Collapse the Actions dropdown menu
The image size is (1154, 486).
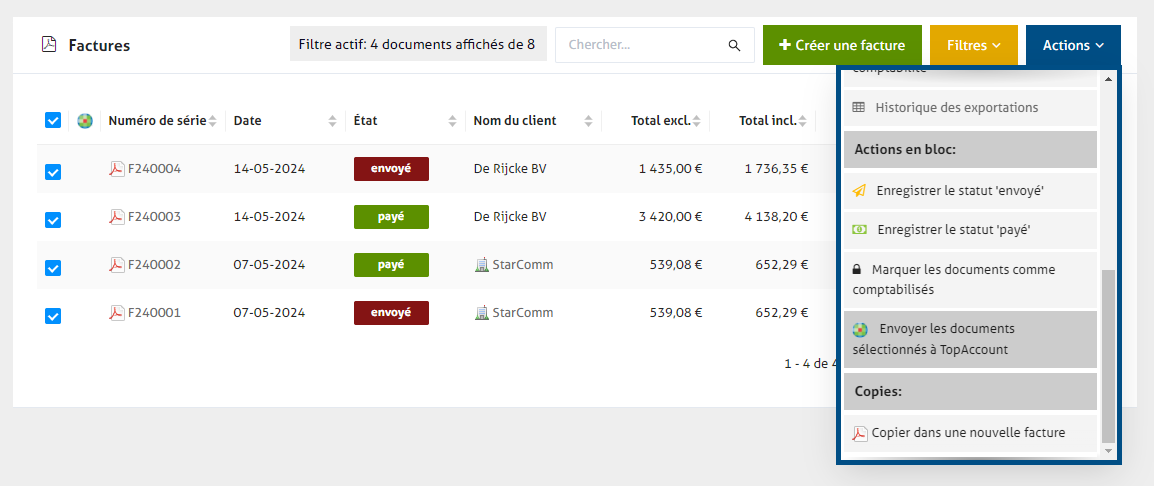[1072, 45]
